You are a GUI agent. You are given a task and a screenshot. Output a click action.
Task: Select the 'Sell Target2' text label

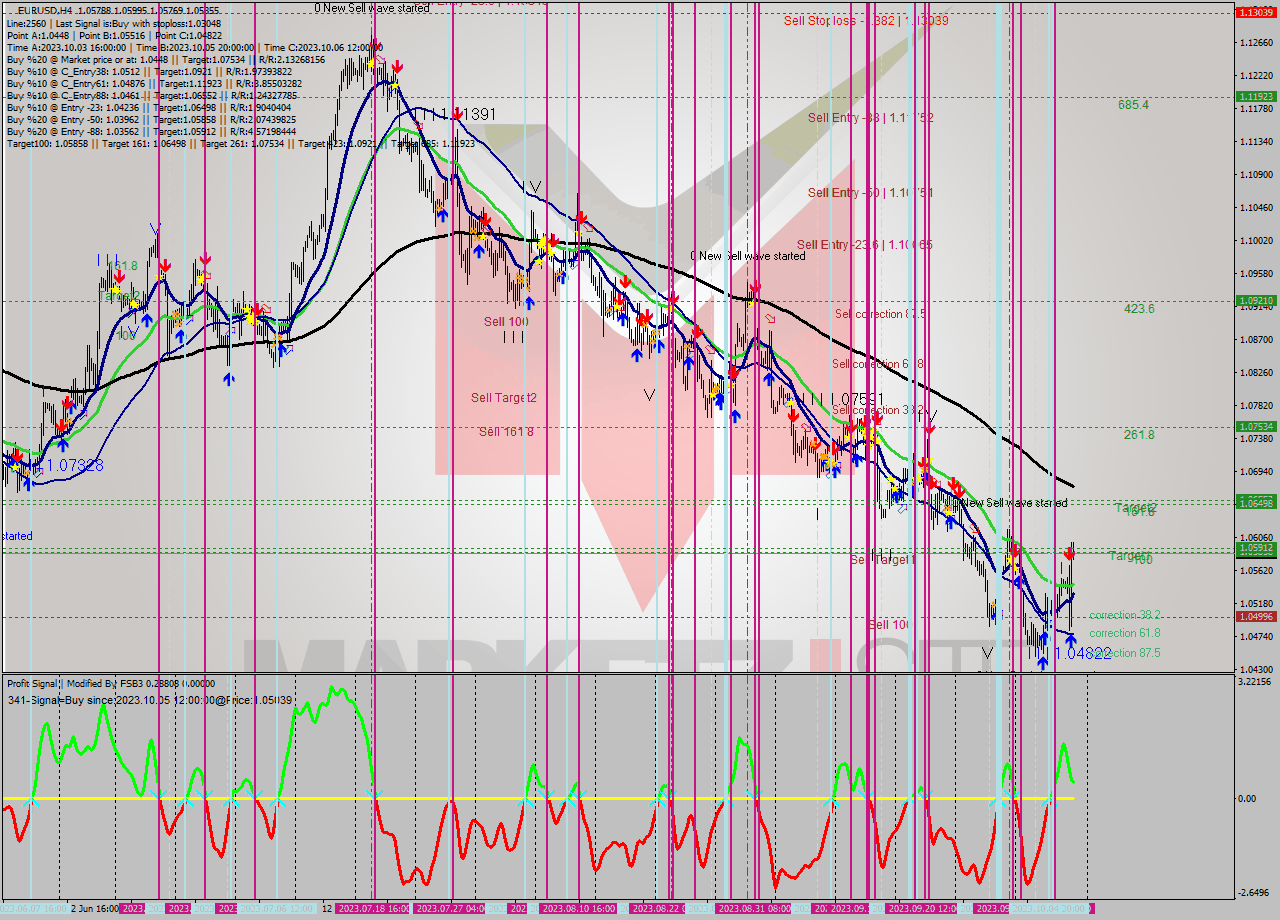tap(505, 397)
